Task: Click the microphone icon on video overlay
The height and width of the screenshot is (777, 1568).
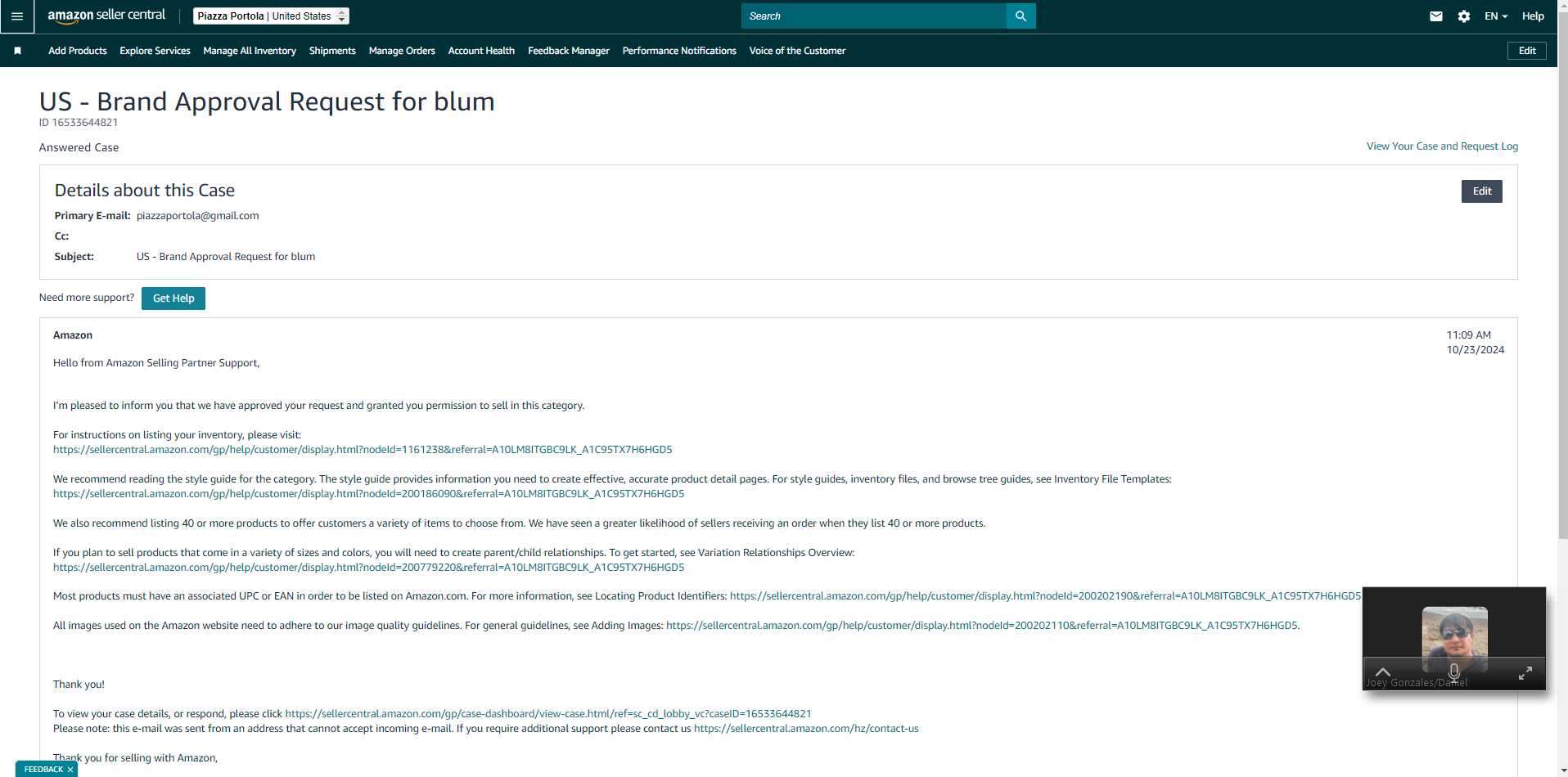Action: pos(1454,672)
